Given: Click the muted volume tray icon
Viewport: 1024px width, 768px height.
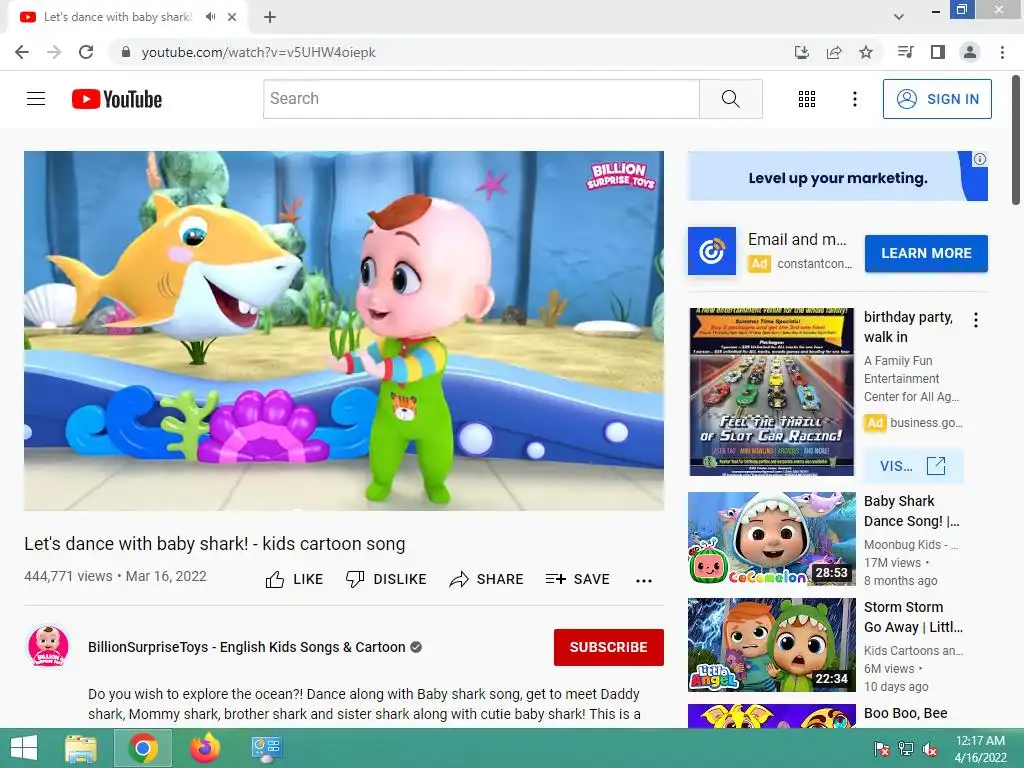Looking at the screenshot, I should [x=930, y=749].
